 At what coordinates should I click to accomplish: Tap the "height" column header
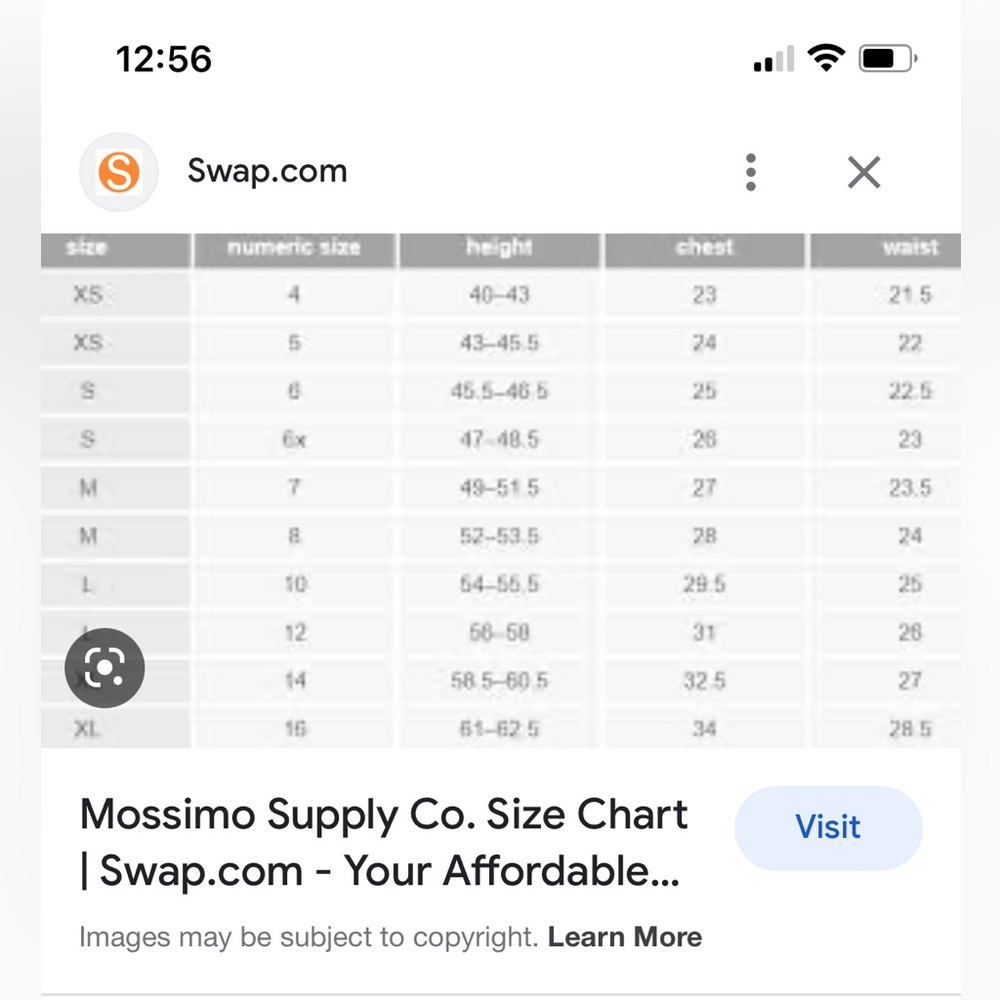[499, 248]
